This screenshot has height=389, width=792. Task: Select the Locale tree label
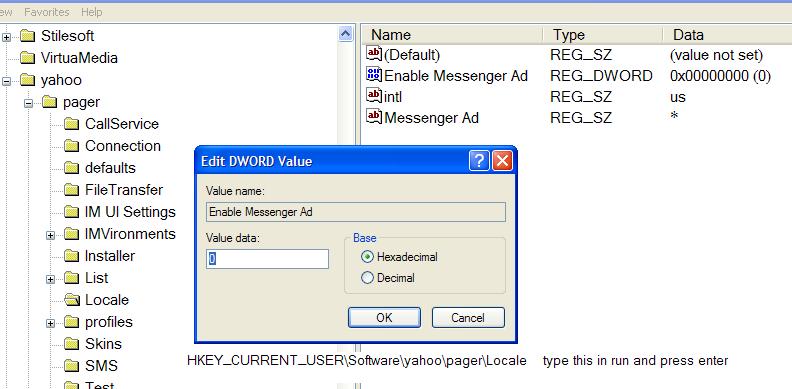107,300
